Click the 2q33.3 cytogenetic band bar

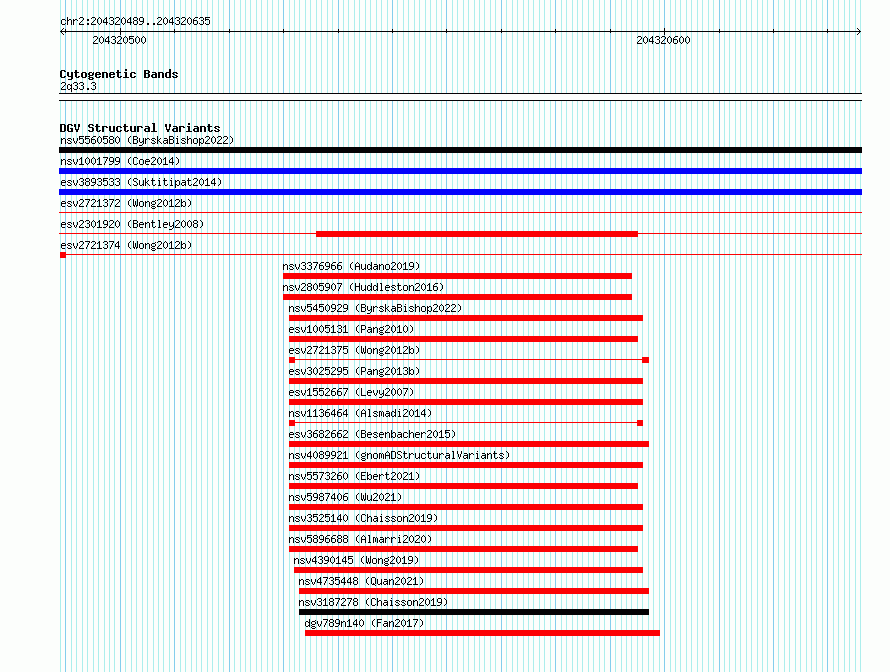(x=460, y=97)
